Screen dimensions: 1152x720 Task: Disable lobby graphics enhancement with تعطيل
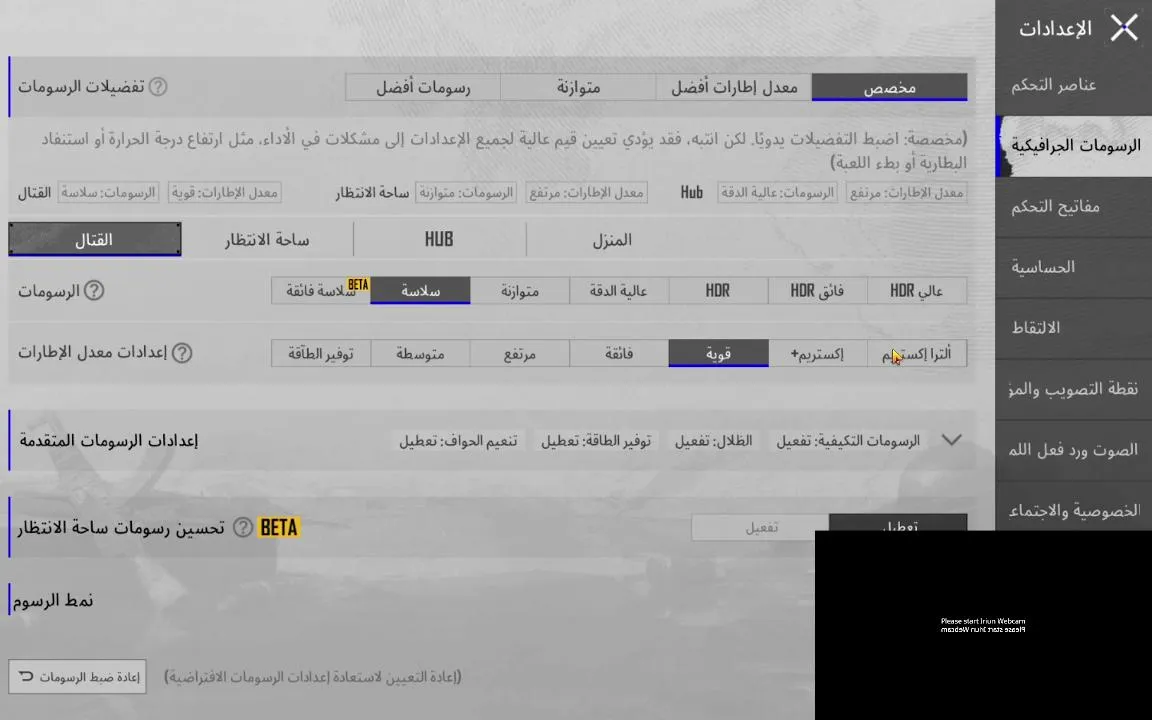tap(898, 523)
